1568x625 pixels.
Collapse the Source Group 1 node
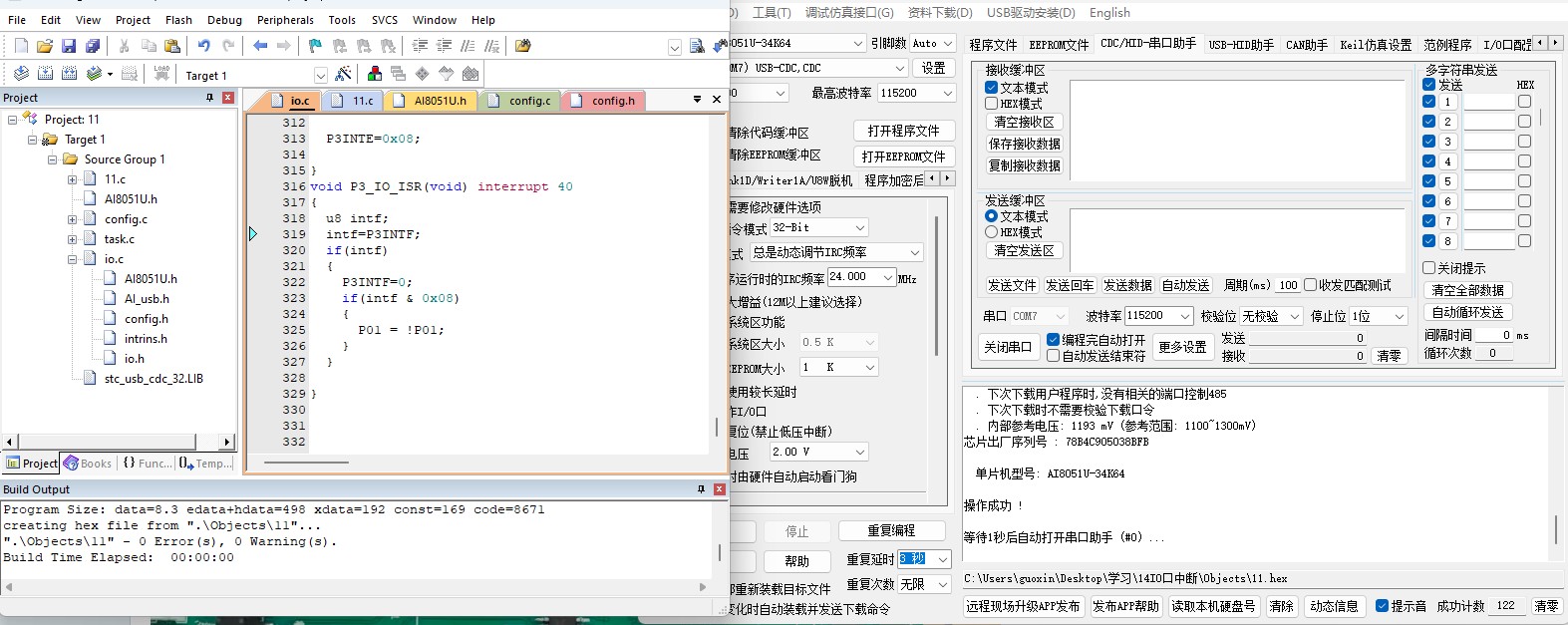(52, 159)
